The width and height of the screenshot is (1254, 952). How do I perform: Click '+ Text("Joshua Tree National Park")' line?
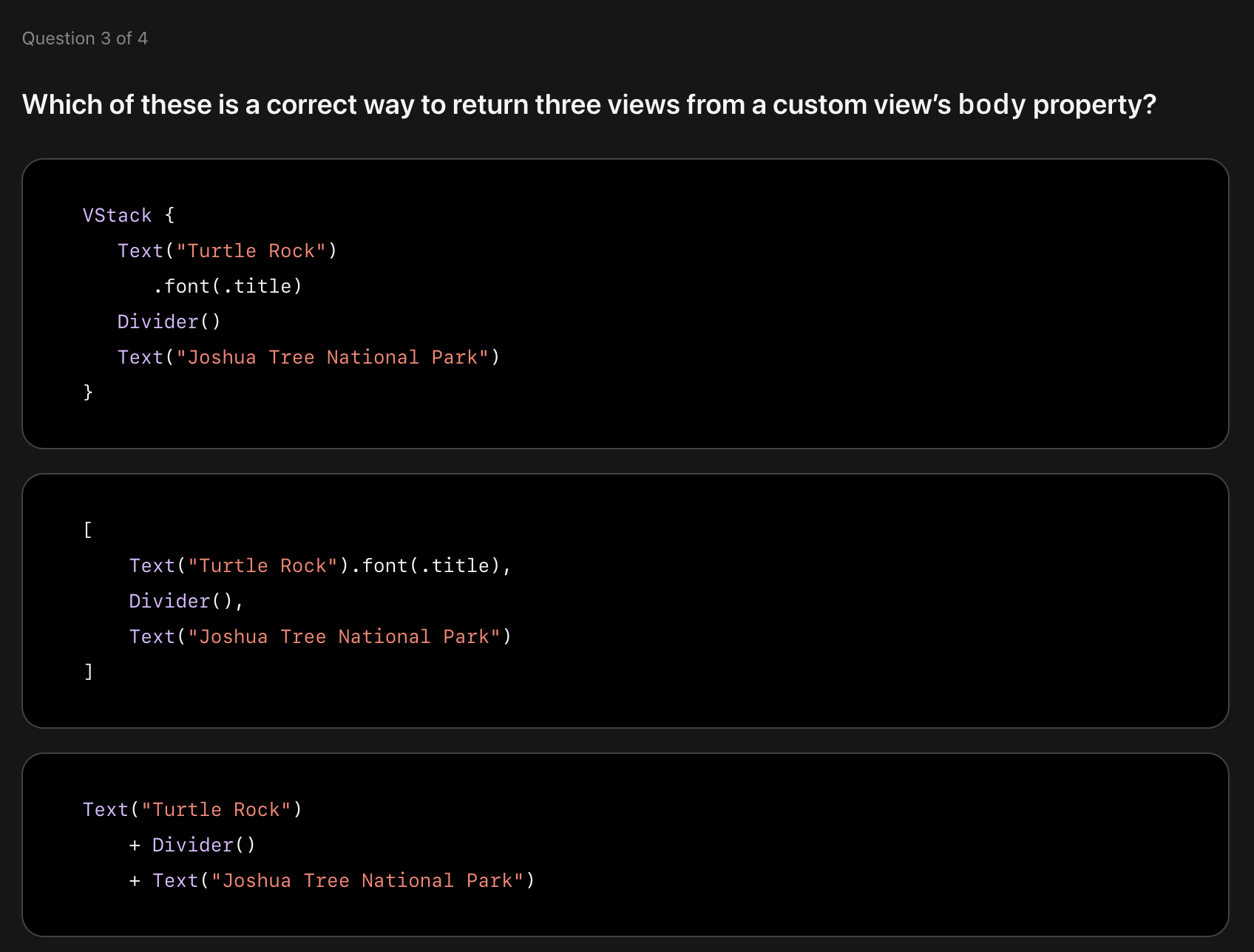point(331,880)
